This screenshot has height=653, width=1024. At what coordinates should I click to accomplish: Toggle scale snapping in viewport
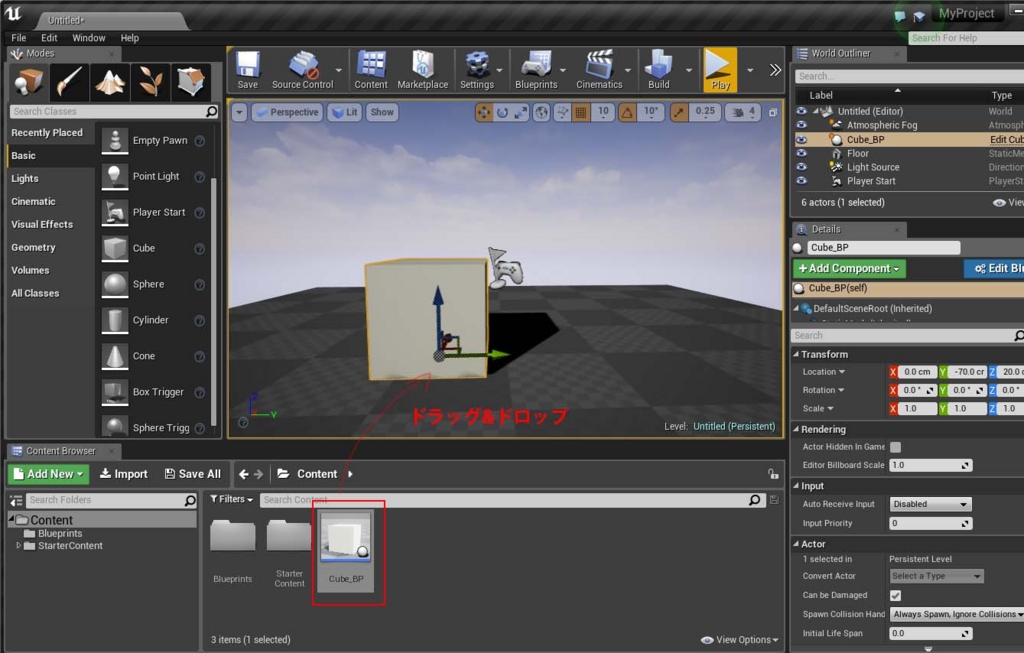[x=679, y=112]
